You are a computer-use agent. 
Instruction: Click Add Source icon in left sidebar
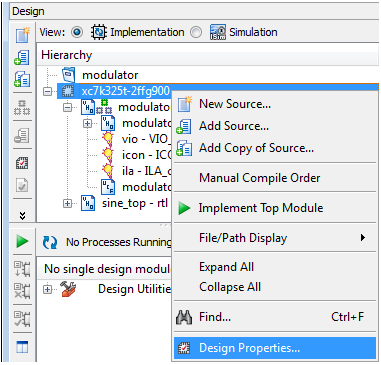[22, 57]
